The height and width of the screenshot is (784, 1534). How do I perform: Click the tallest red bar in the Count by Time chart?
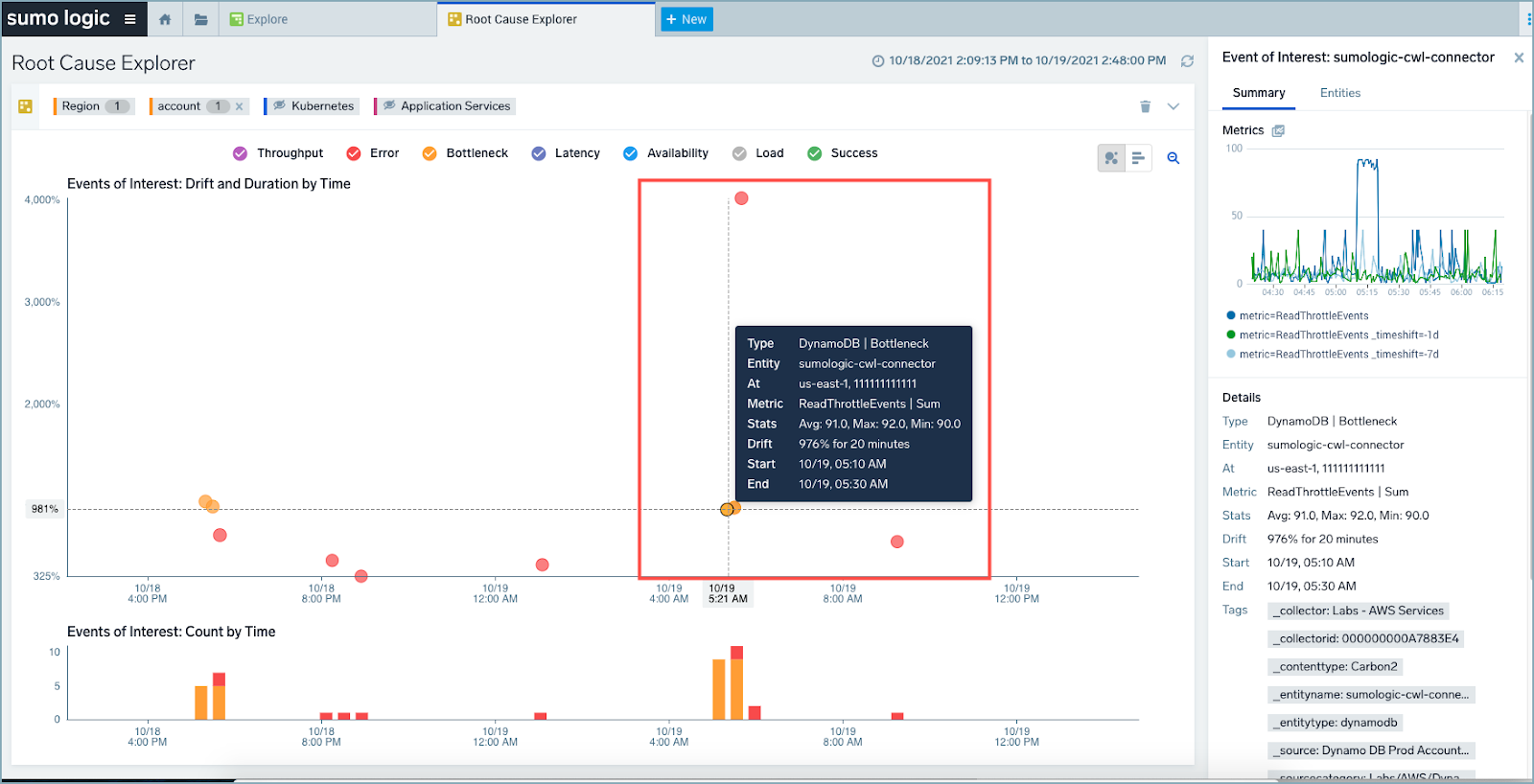(736, 653)
